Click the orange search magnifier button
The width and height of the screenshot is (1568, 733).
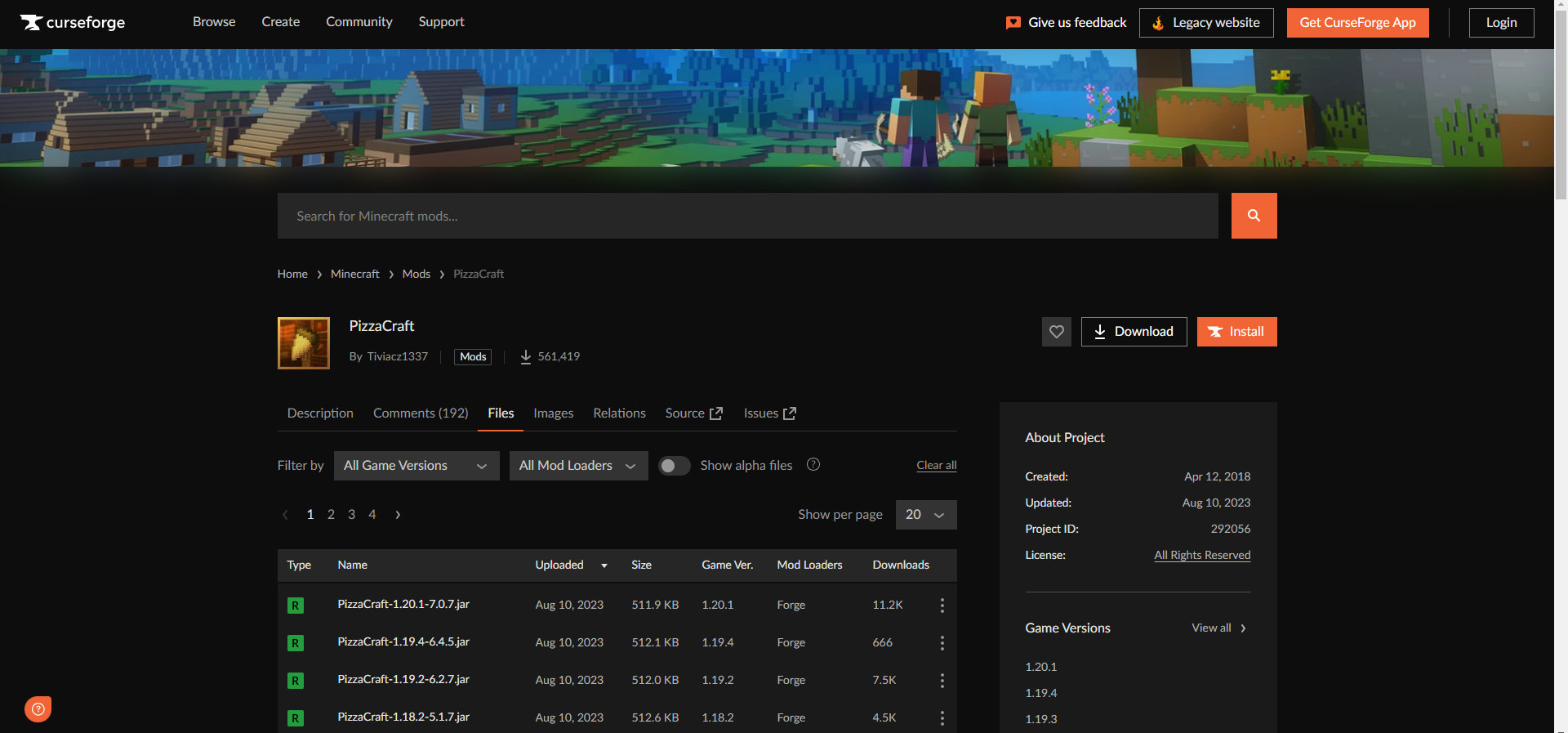pyautogui.click(x=1254, y=216)
